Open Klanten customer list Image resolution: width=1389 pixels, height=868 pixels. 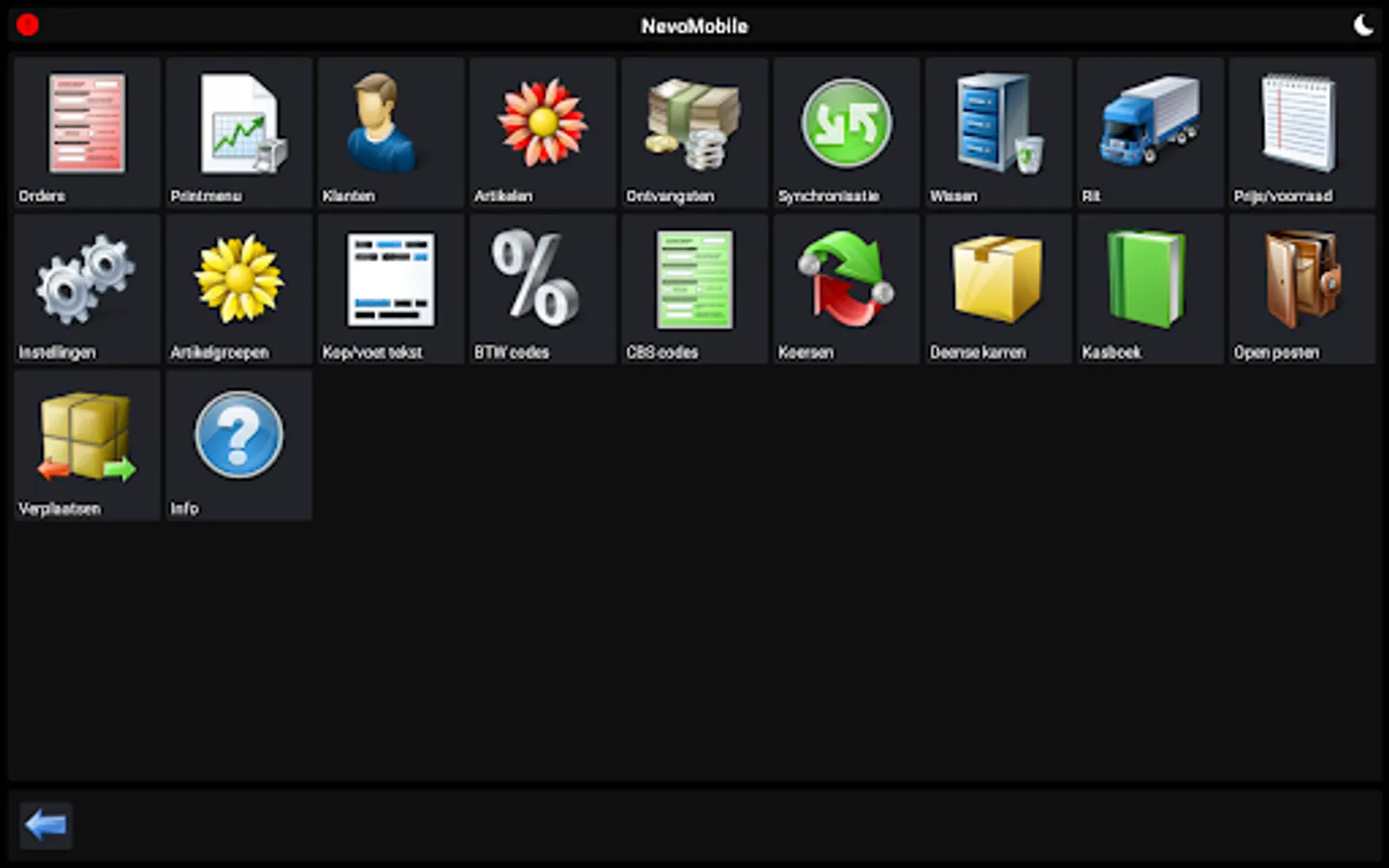391,132
